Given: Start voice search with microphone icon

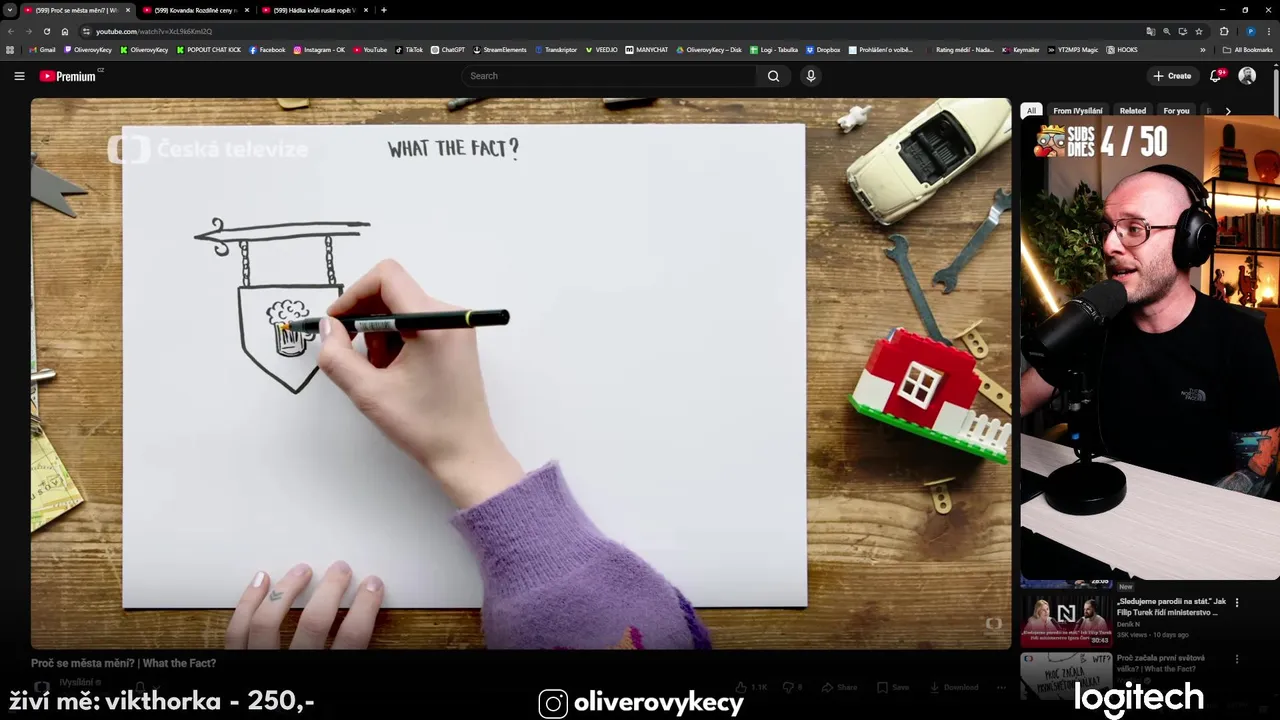Looking at the screenshot, I should [811, 76].
